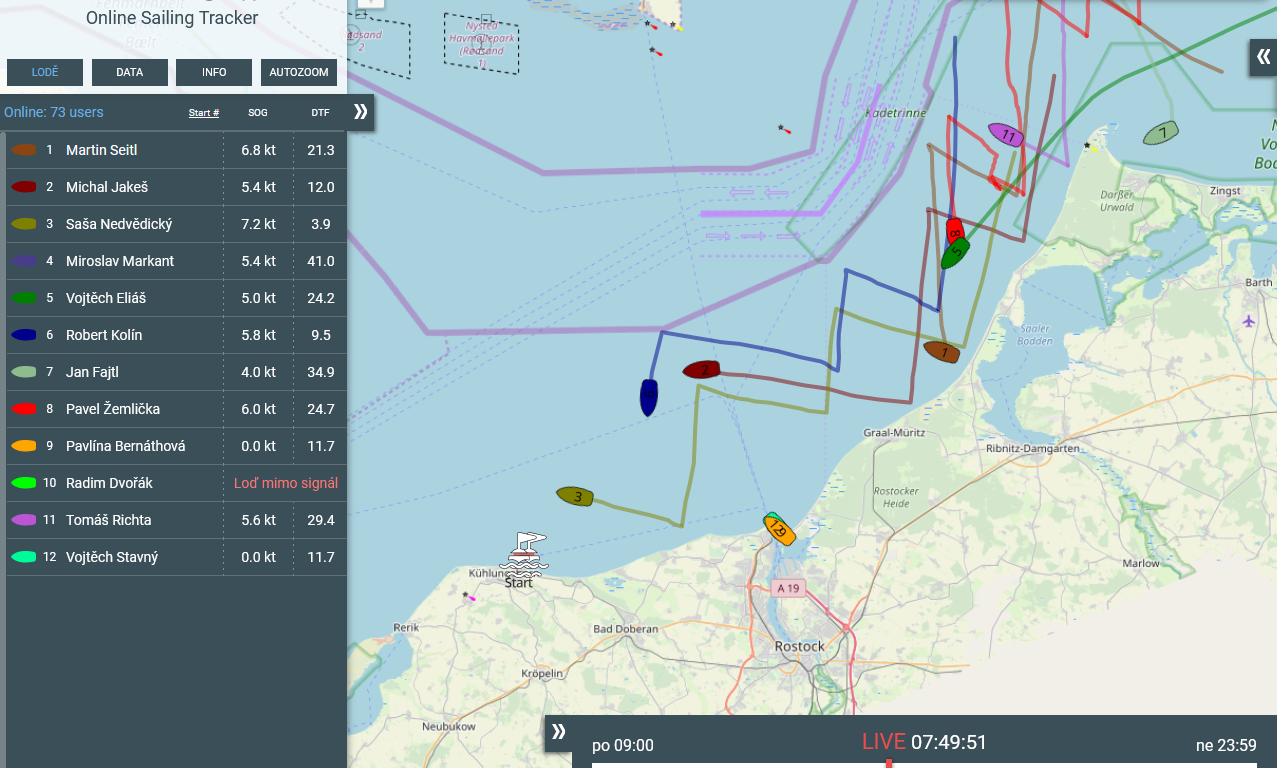Select the light green boat 7 on the map
The width and height of the screenshot is (1277, 768).
point(1160,133)
